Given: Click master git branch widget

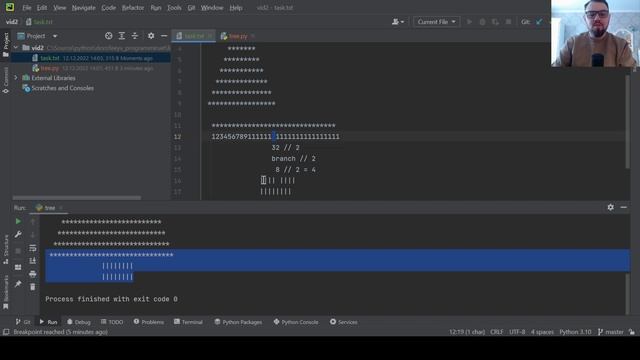Looking at the screenshot, I should [x=611, y=332].
